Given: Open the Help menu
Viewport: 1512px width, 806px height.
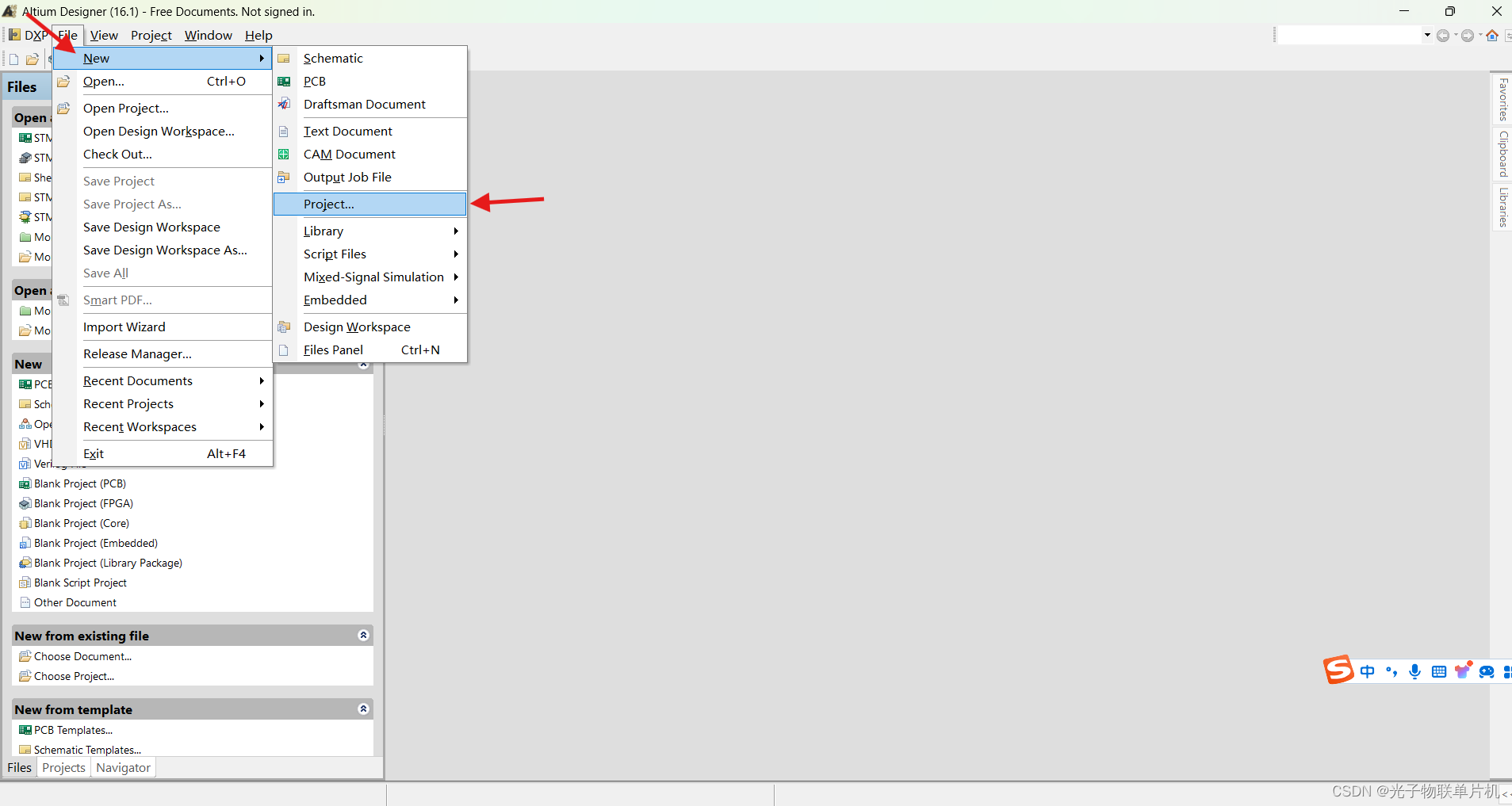Looking at the screenshot, I should pos(258,36).
